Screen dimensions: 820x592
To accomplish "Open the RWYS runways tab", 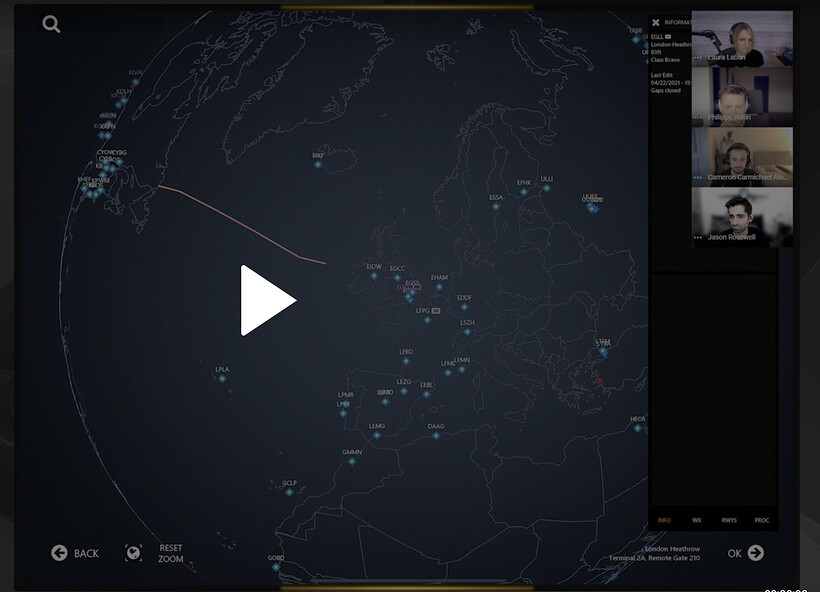I will [729, 520].
